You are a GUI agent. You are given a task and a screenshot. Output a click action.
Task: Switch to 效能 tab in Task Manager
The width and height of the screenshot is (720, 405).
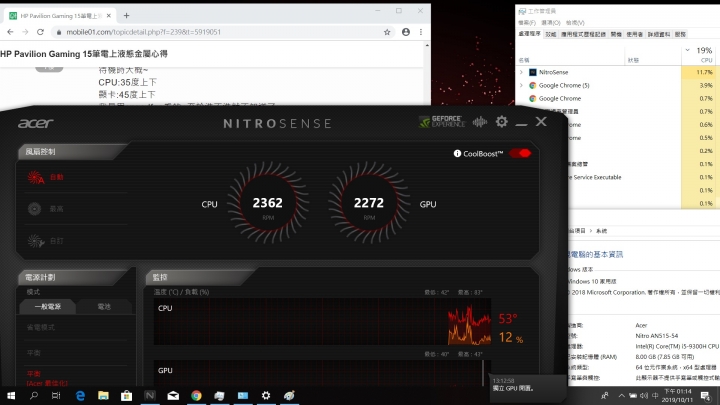[x=551, y=34]
